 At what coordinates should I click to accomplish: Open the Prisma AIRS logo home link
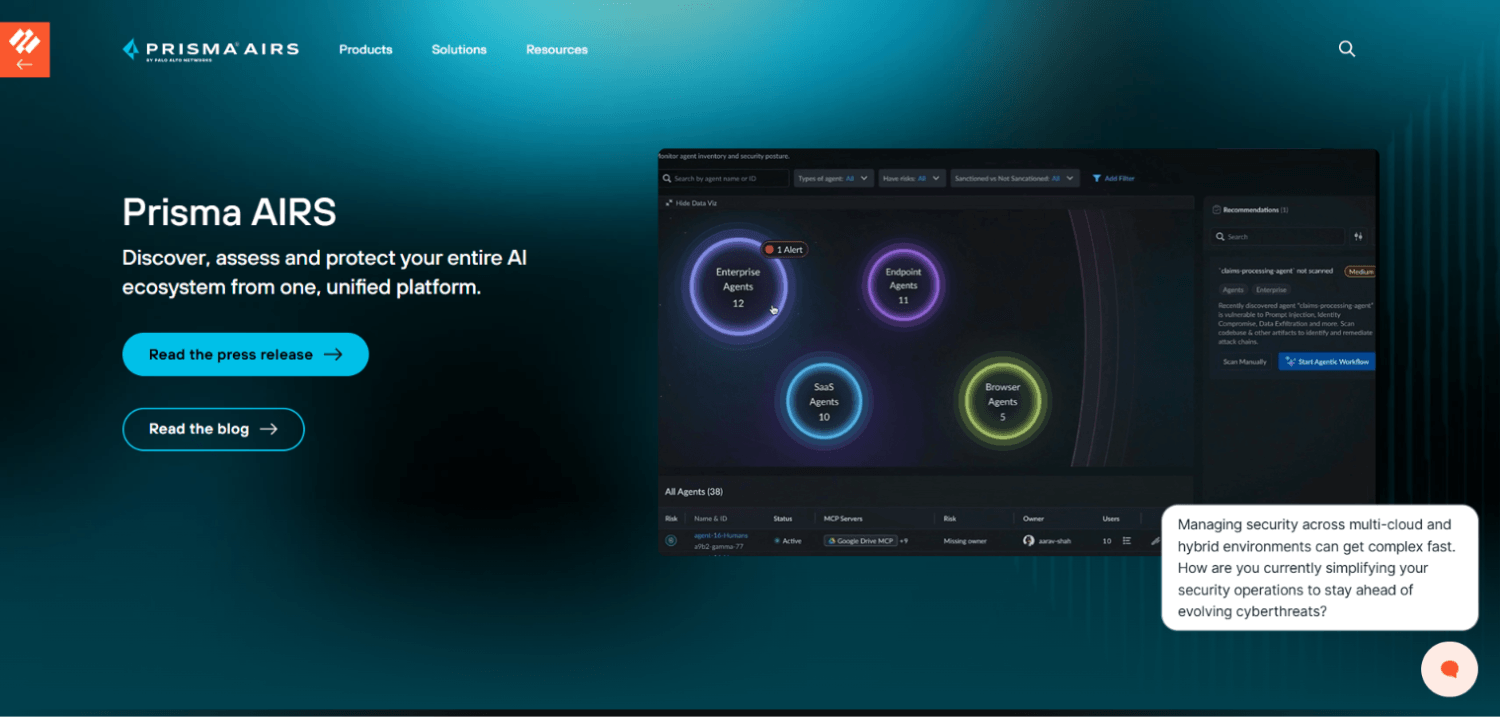pos(211,49)
